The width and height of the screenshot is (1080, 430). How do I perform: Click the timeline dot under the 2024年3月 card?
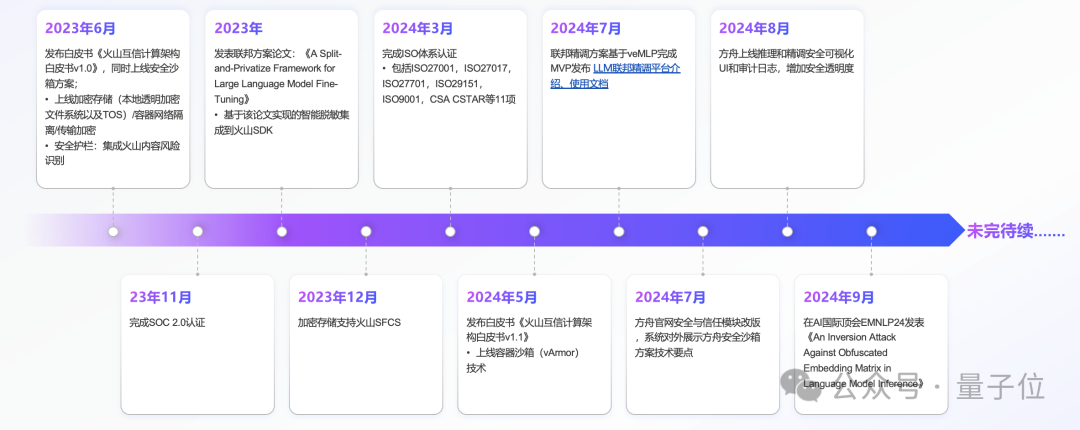[450, 232]
